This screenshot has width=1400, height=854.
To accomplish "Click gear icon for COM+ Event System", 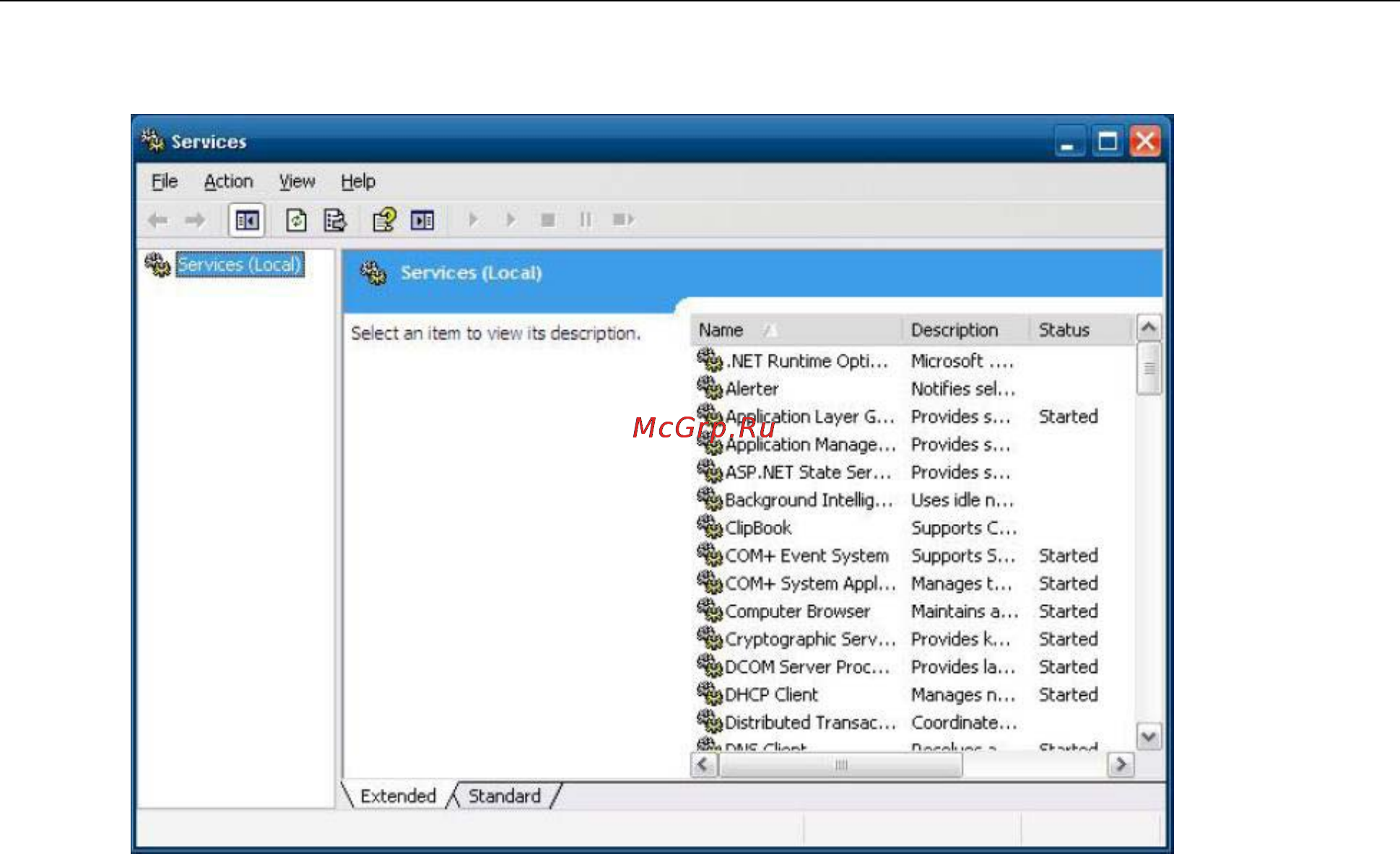I will tap(710, 554).
